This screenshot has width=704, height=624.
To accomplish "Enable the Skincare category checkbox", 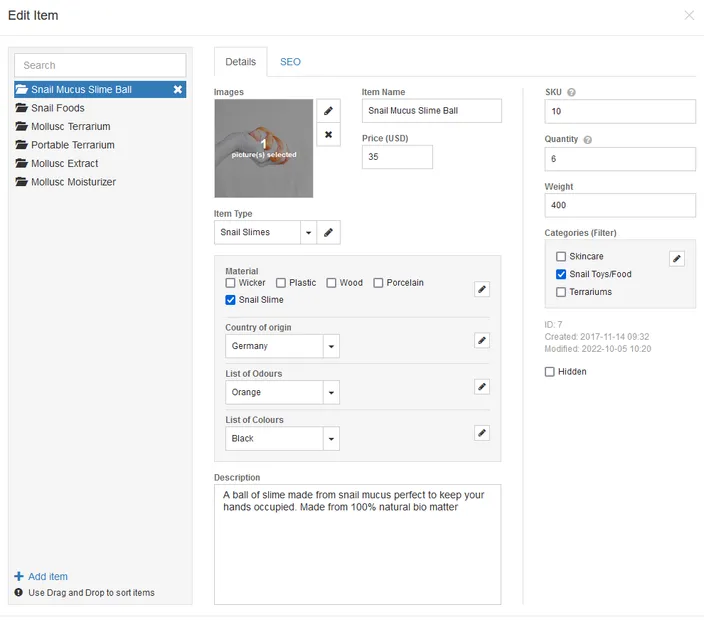I will click(561, 256).
